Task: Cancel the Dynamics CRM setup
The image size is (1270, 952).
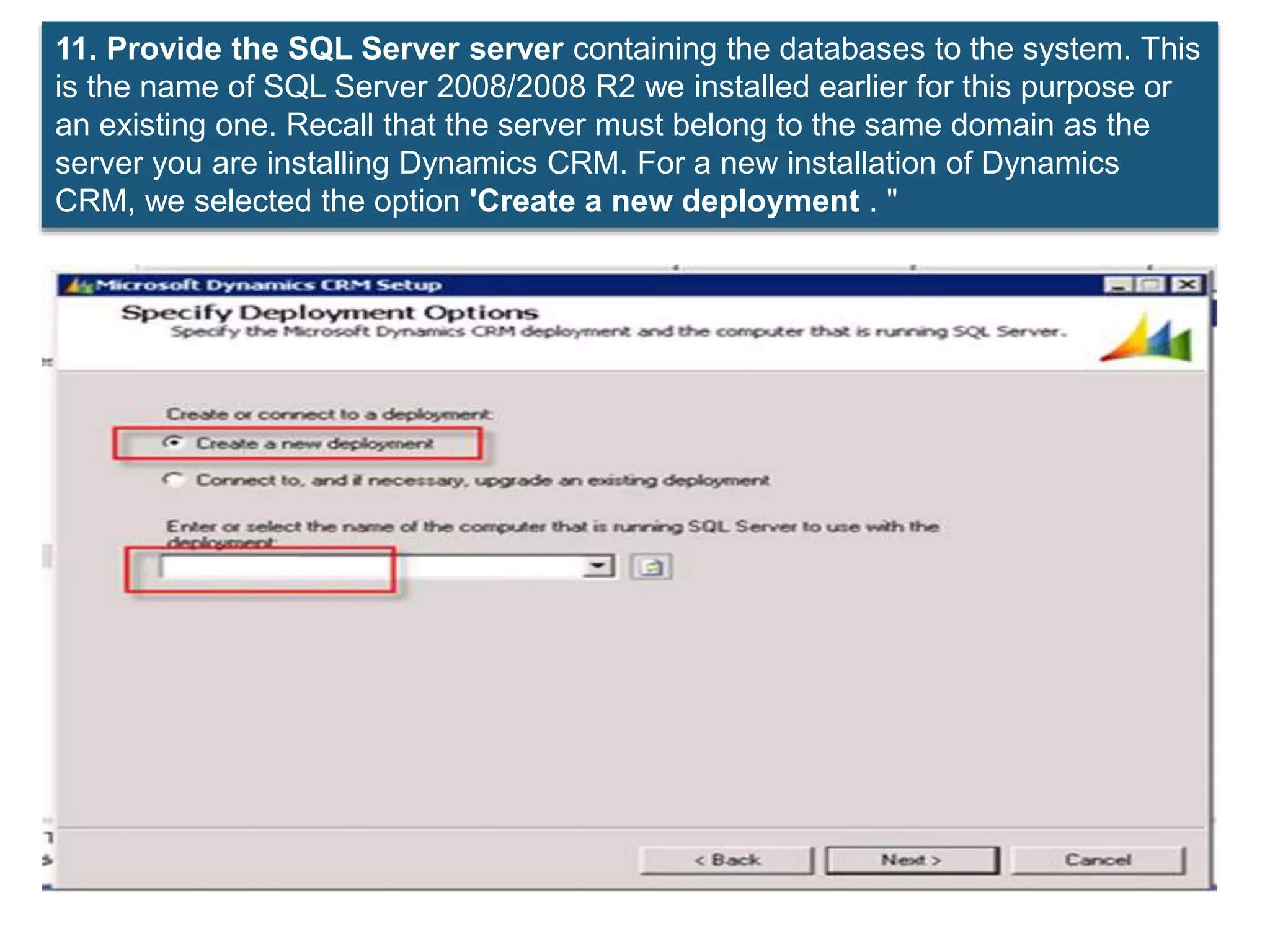Action: tap(1098, 860)
